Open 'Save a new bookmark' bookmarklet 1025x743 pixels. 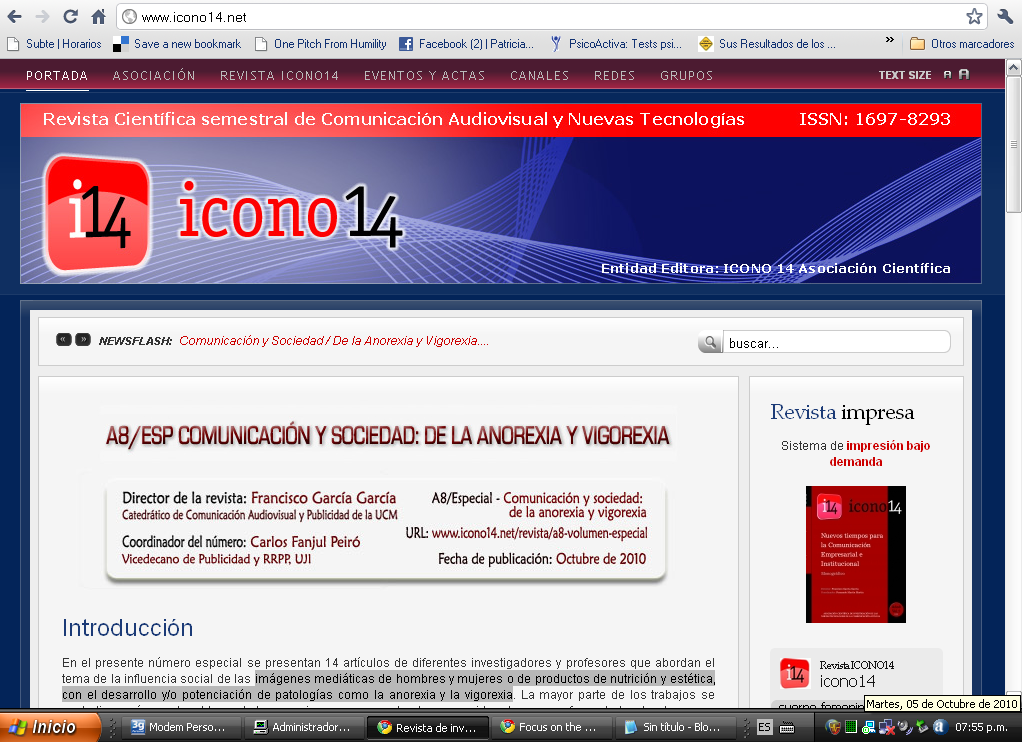(177, 44)
